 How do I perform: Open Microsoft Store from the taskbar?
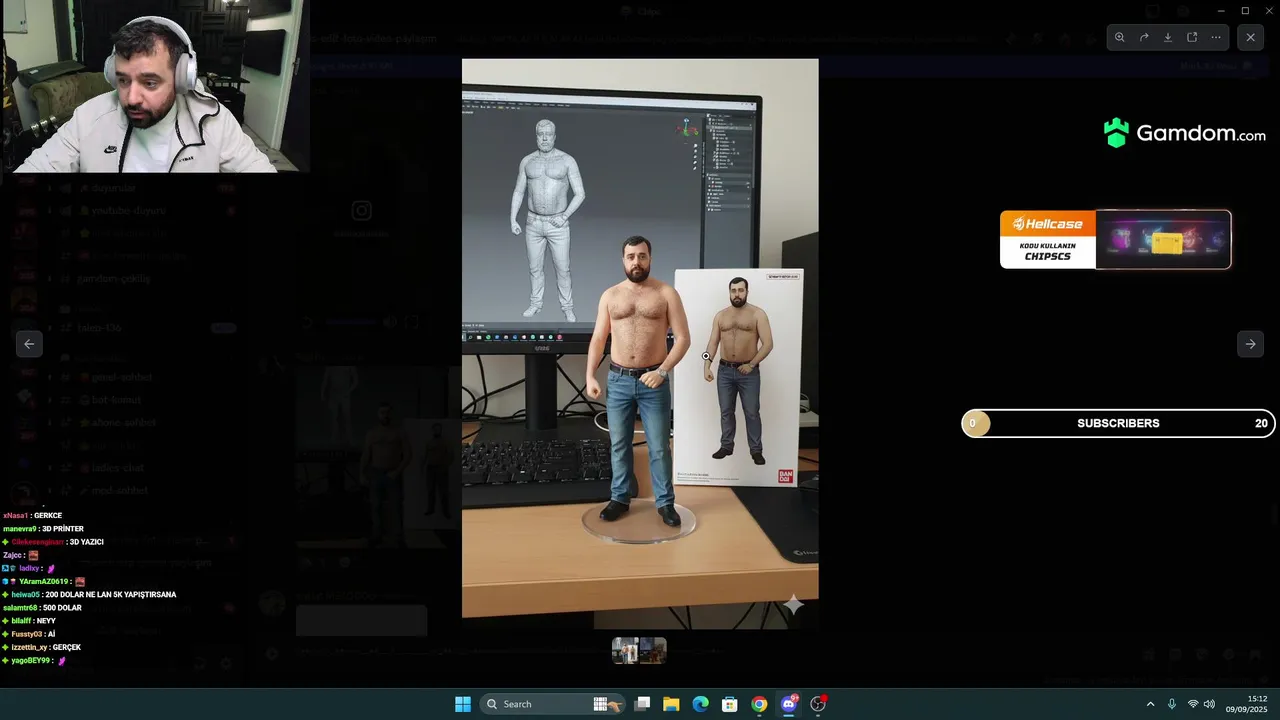click(x=730, y=704)
